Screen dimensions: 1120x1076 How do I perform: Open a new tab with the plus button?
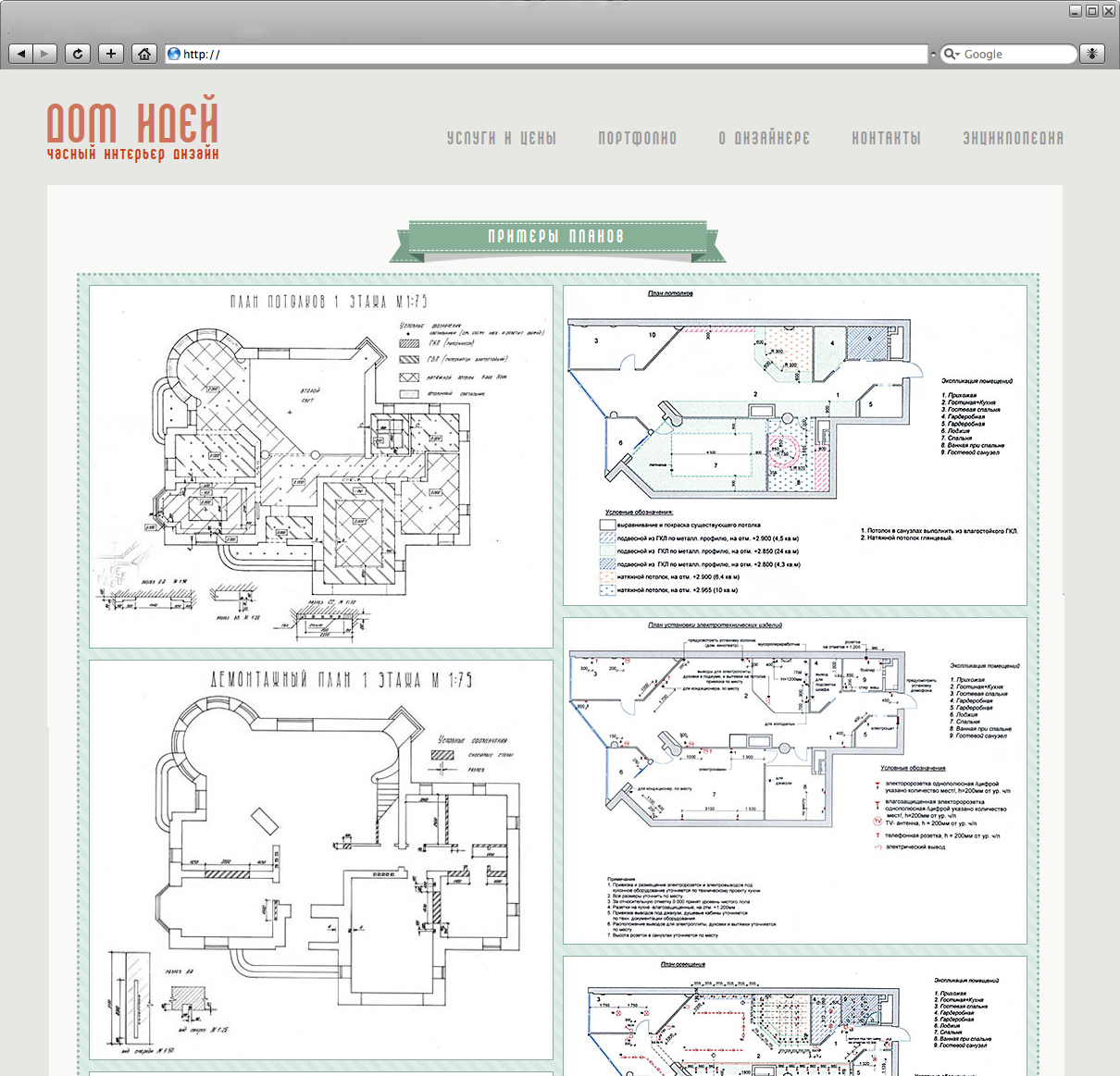coord(111,53)
